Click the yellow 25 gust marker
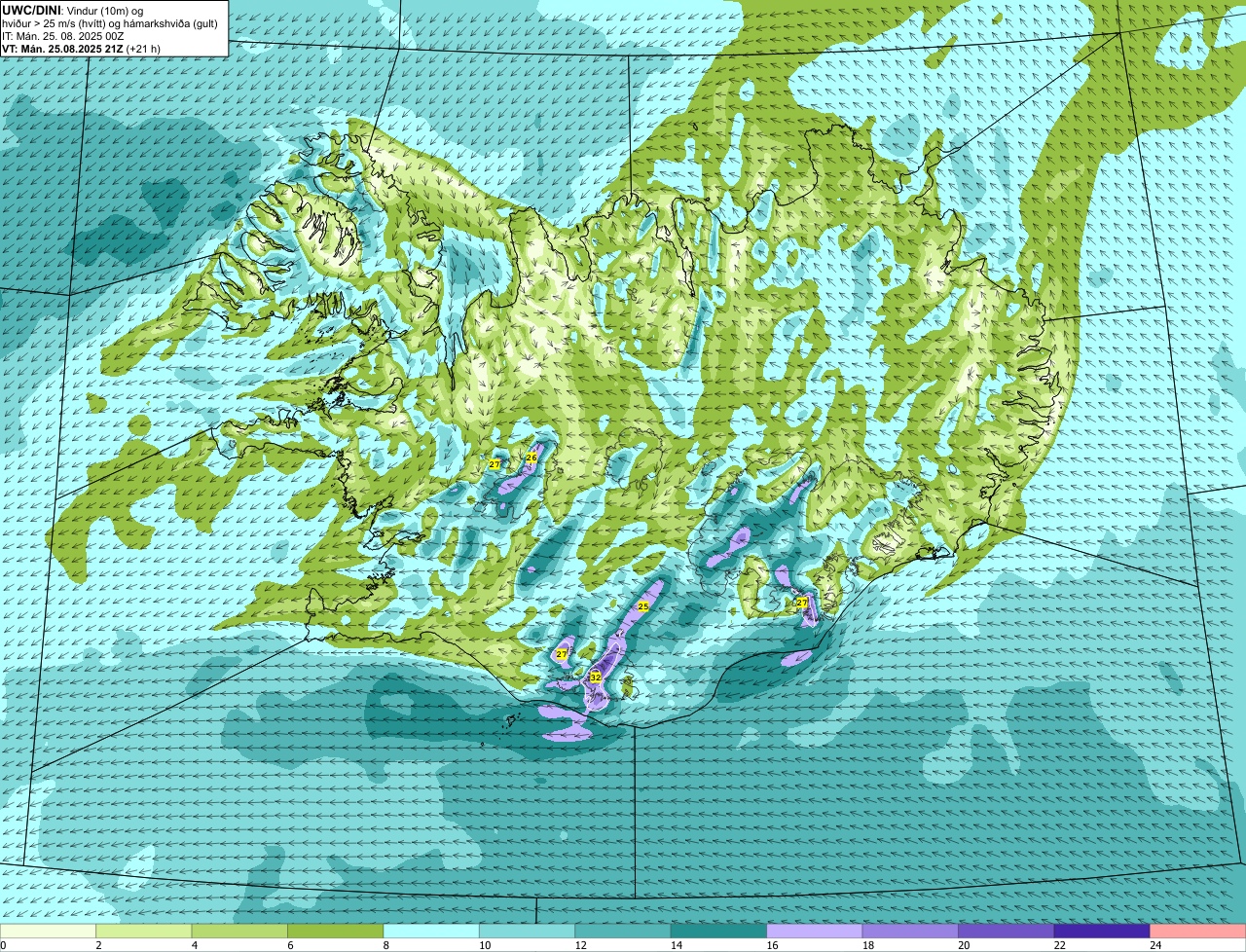Screen dimensions: 1246x952 pos(642,606)
